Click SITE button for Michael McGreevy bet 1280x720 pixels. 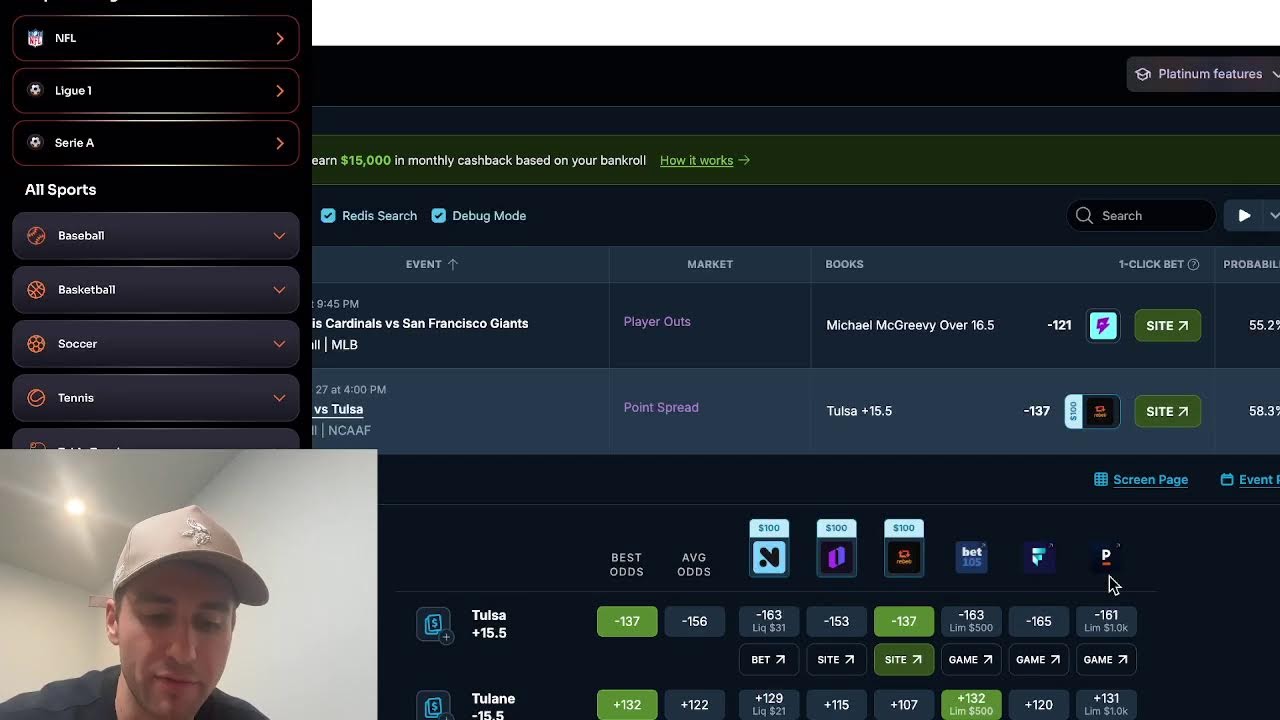click(x=1167, y=325)
